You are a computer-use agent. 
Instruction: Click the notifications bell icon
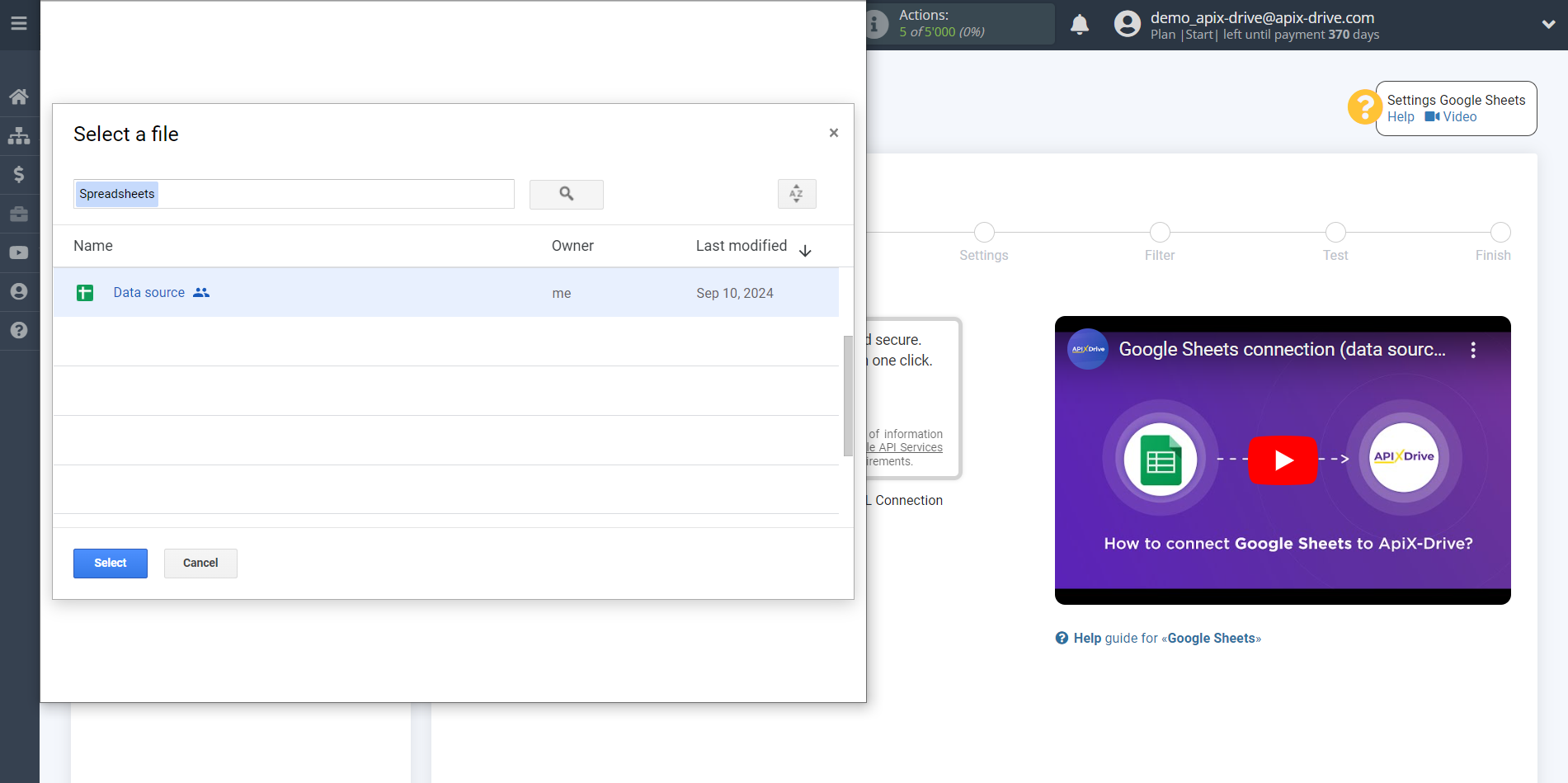(x=1080, y=24)
